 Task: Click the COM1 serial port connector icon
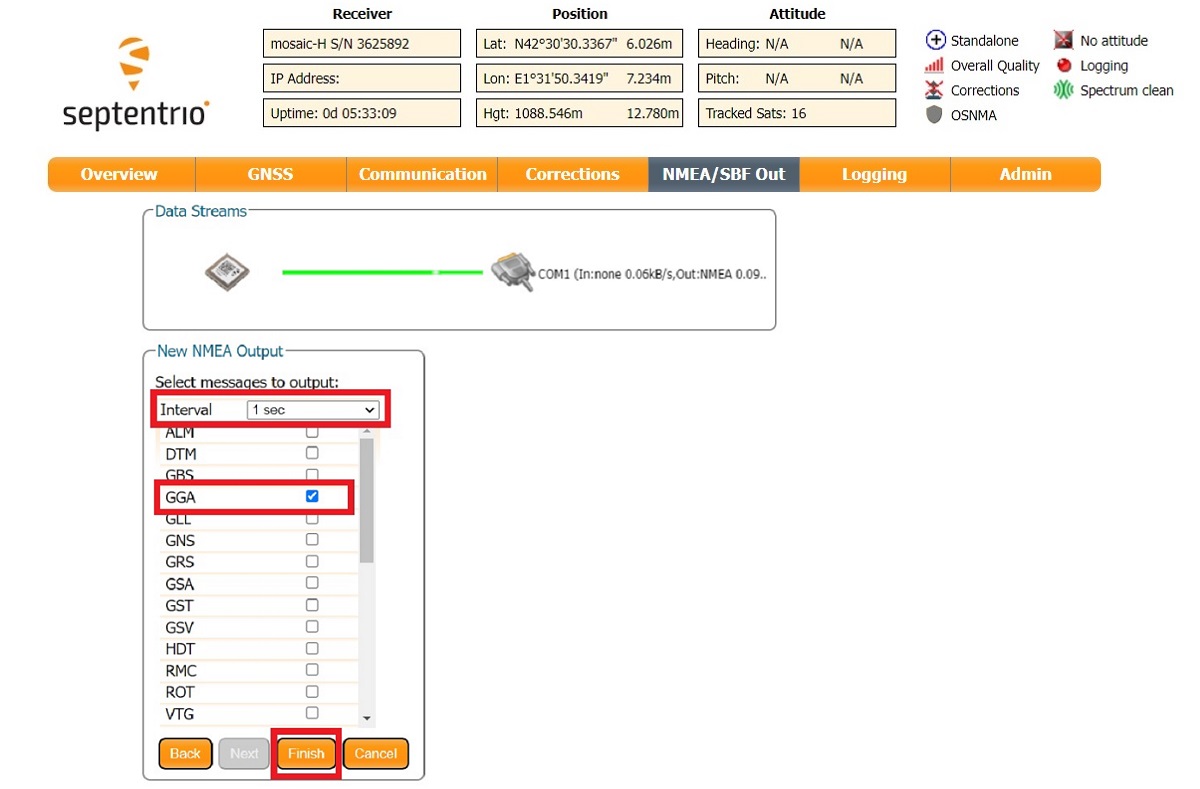point(514,272)
